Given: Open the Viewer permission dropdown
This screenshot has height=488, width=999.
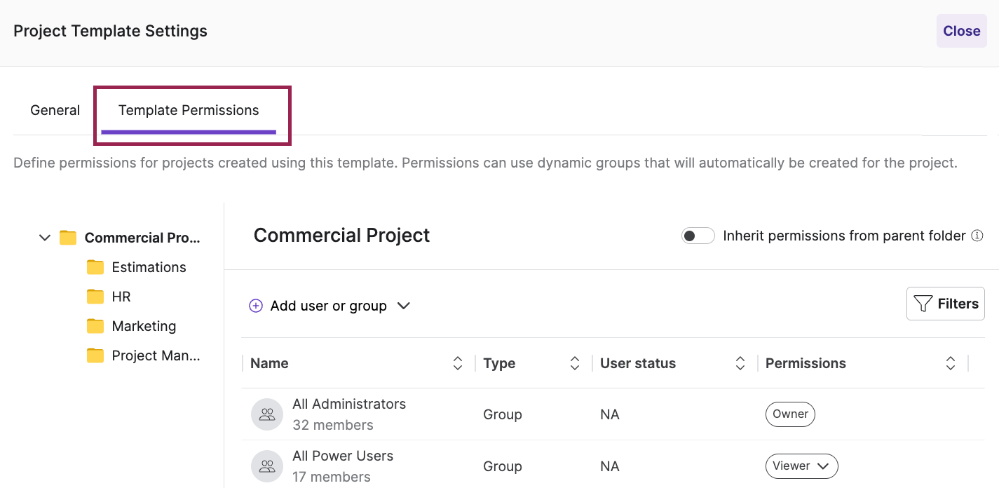Looking at the screenshot, I should coord(801,466).
